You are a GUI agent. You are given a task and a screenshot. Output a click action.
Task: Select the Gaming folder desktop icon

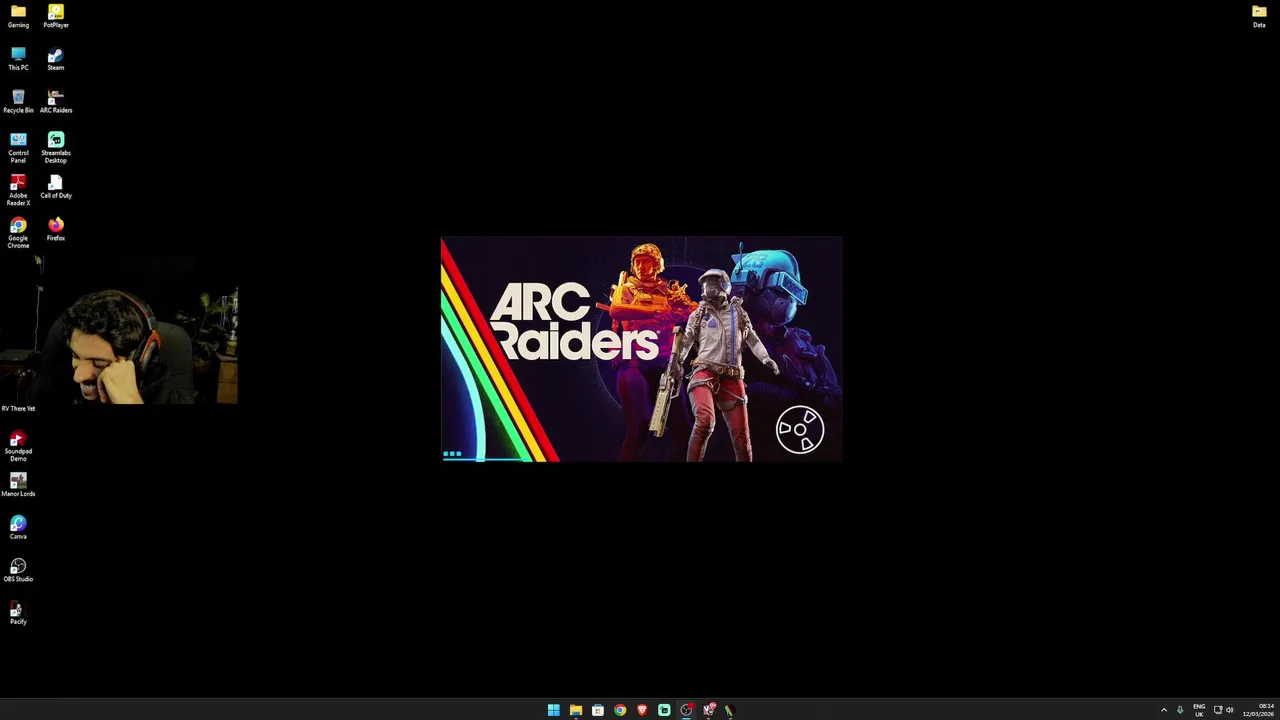18,16
